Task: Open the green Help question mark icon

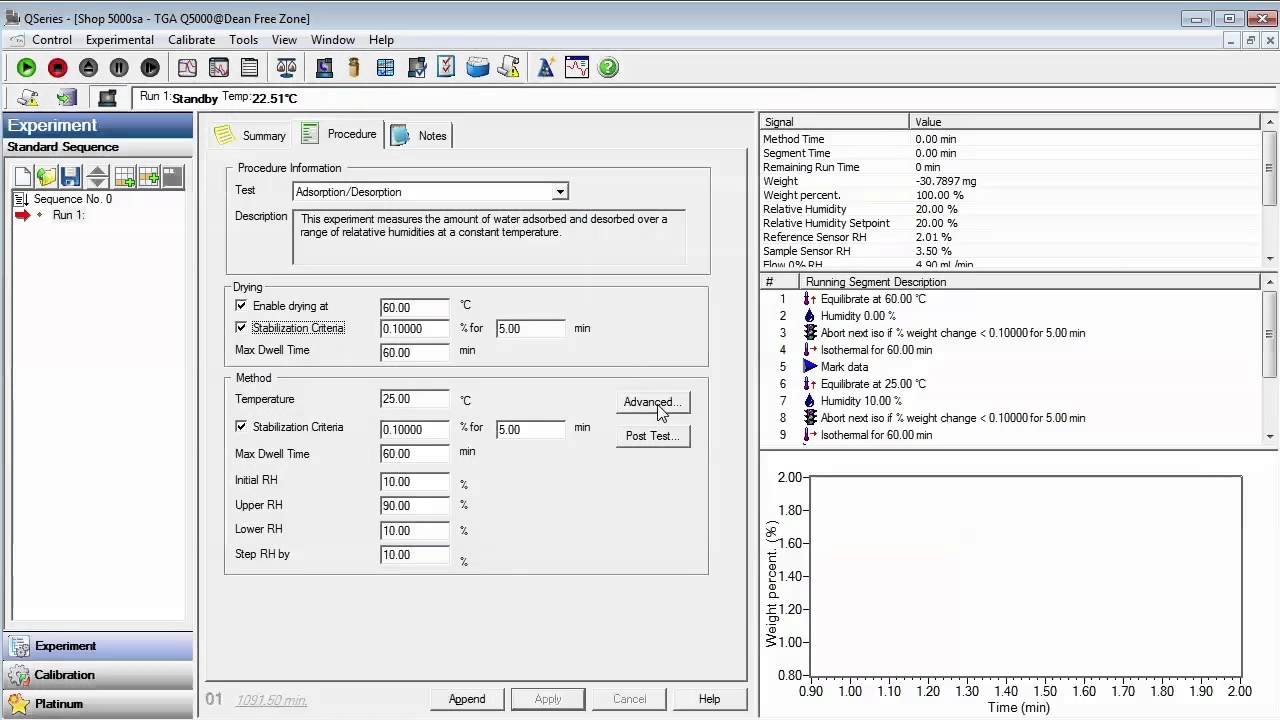Action: pyautogui.click(x=608, y=68)
